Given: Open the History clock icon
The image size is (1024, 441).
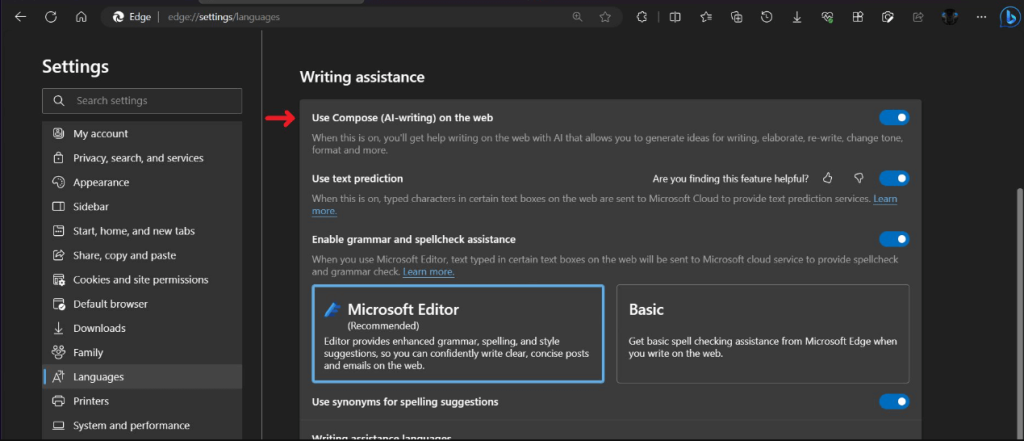Looking at the screenshot, I should pos(767,17).
